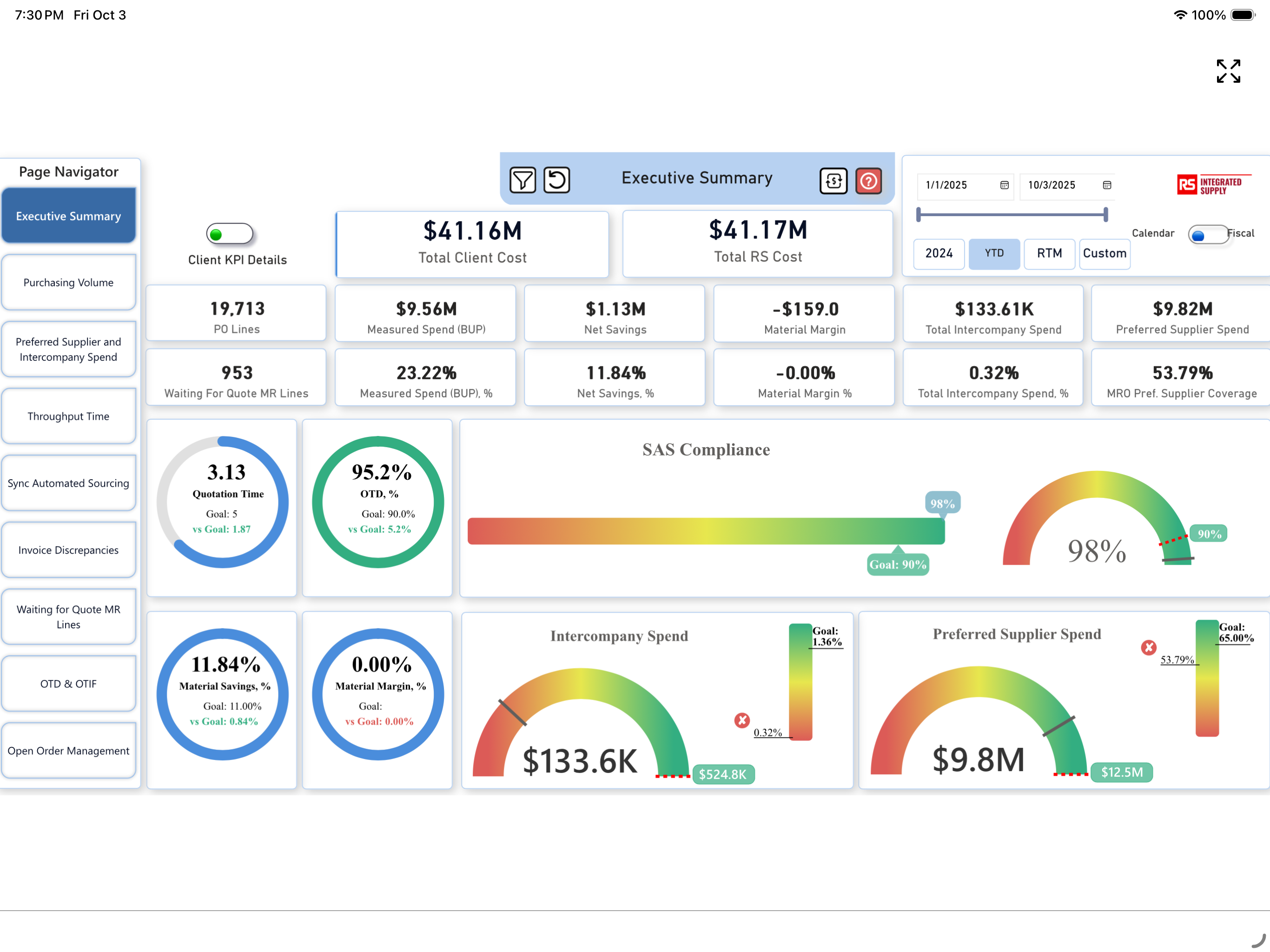Go to Executive Summary page

[68, 216]
